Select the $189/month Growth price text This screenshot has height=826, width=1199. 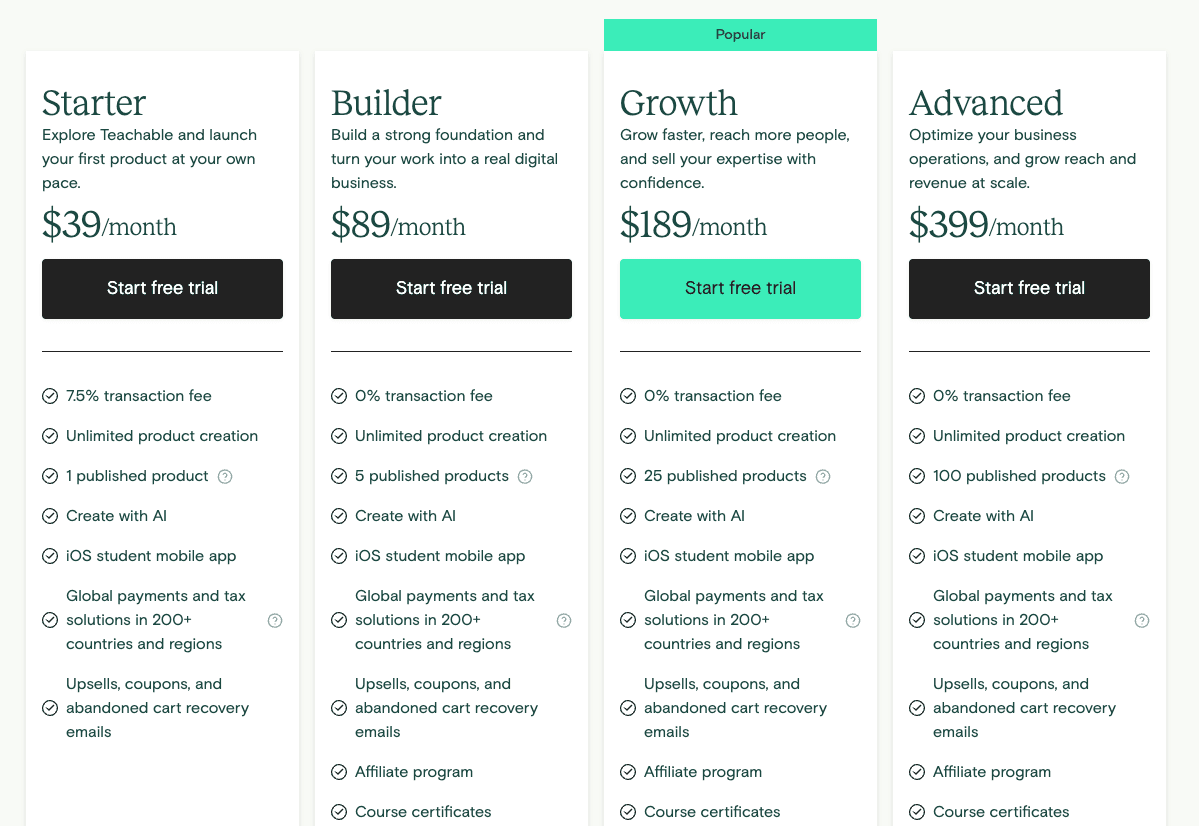(x=692, y=224)
